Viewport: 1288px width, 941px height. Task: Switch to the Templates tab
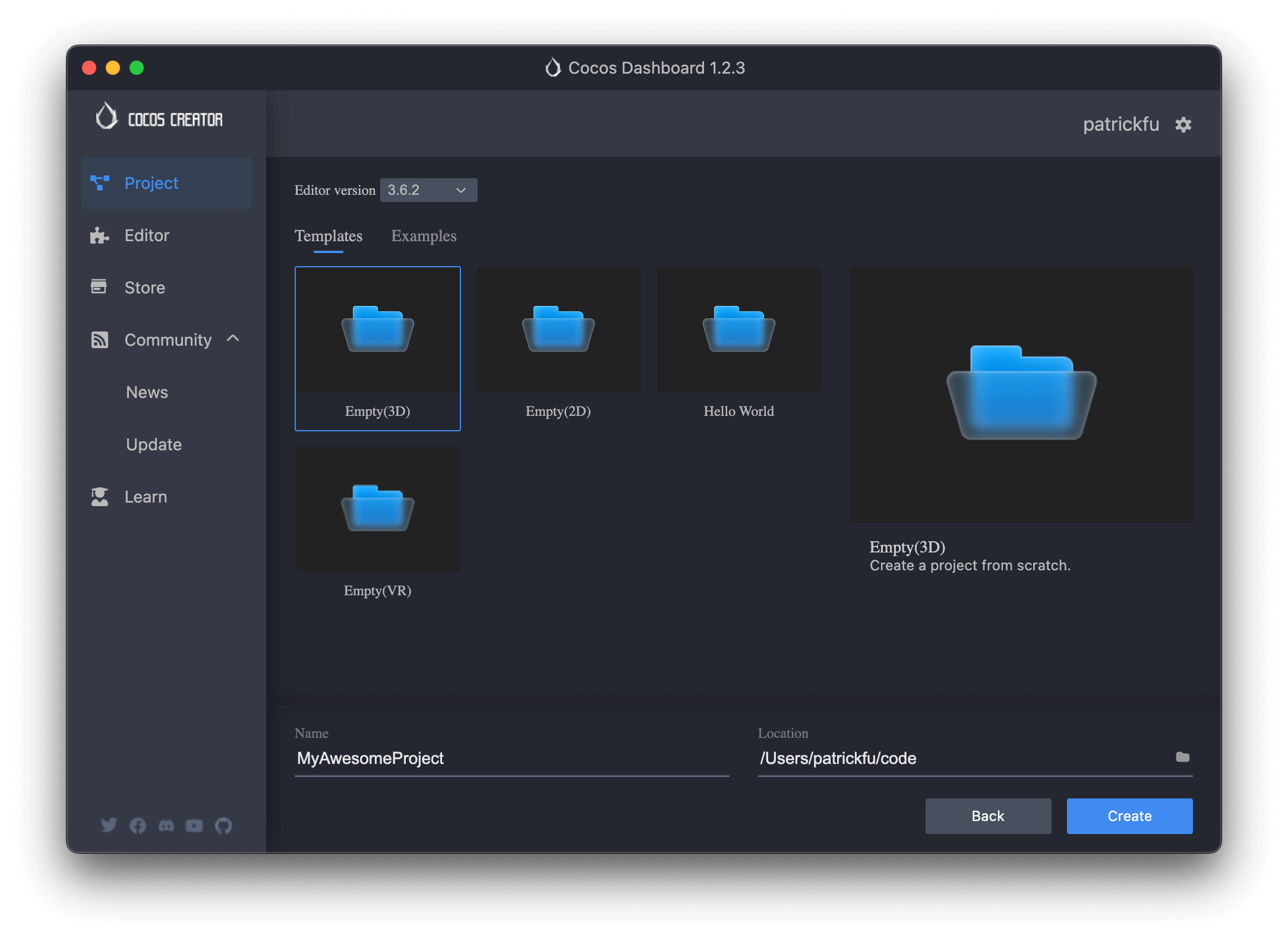click(x=329, y=236)
